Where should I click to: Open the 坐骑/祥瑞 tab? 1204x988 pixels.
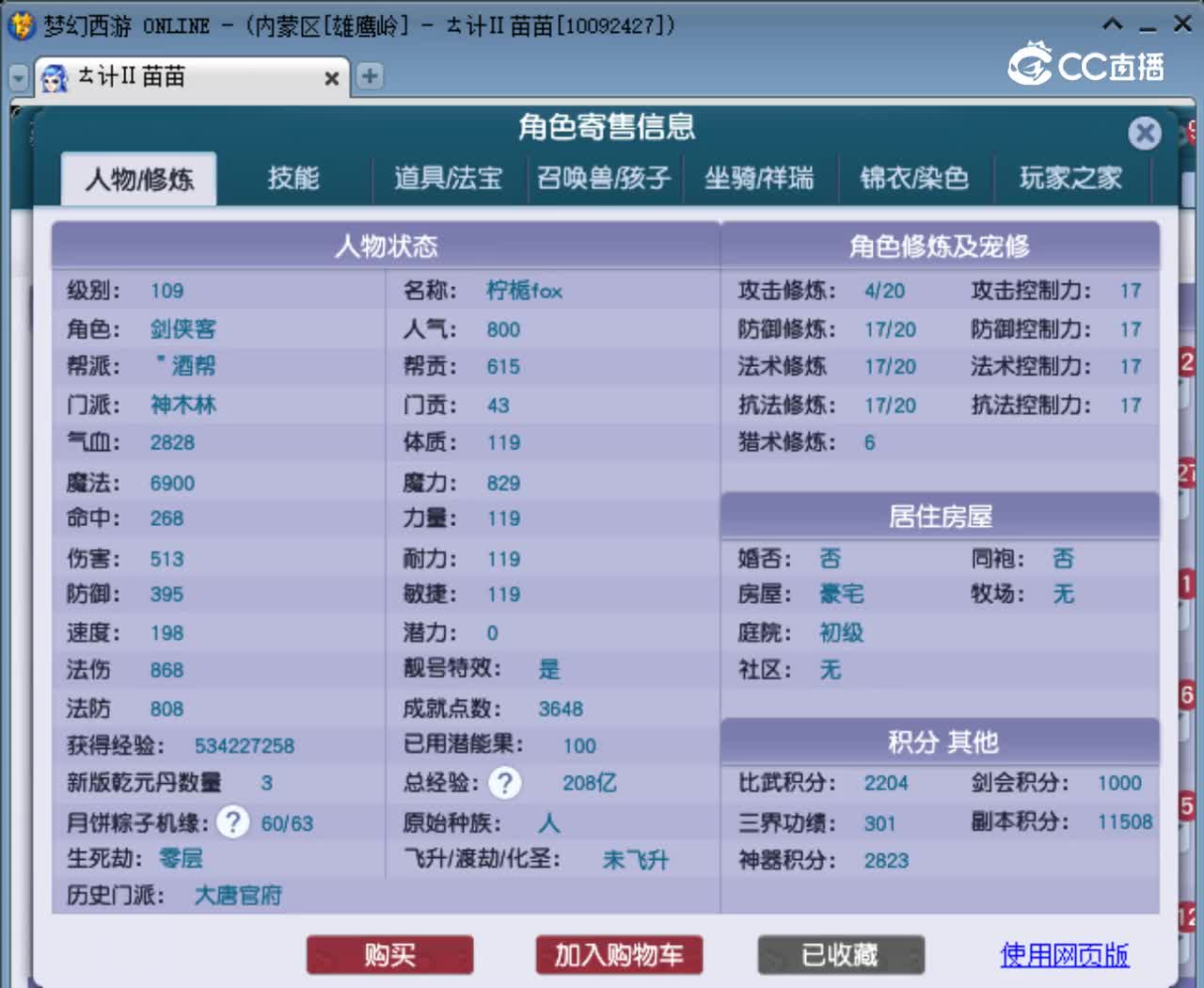[759, 178]
